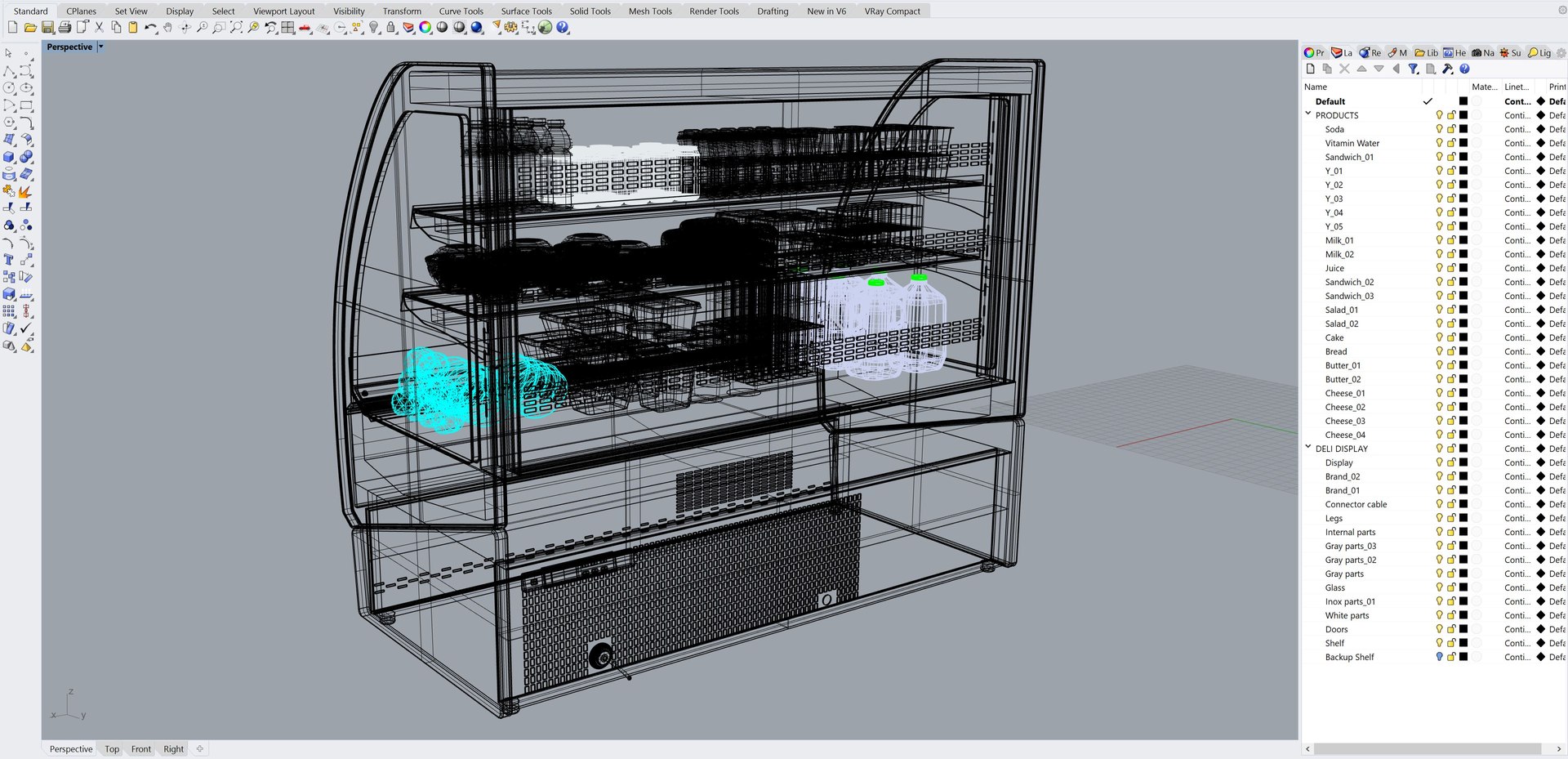The image size is (1568, 759).
Task: Click the layer Tools hammer icon
Action: click(1447, 69)
